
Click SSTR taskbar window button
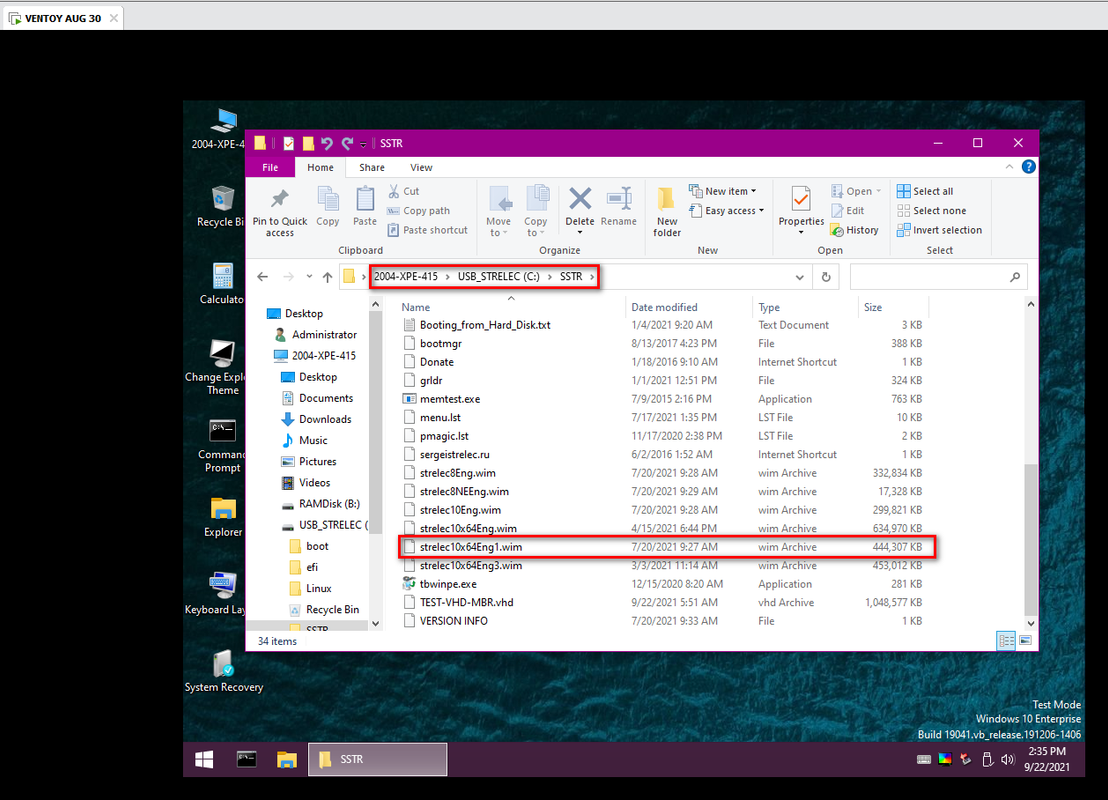(378, 759)
